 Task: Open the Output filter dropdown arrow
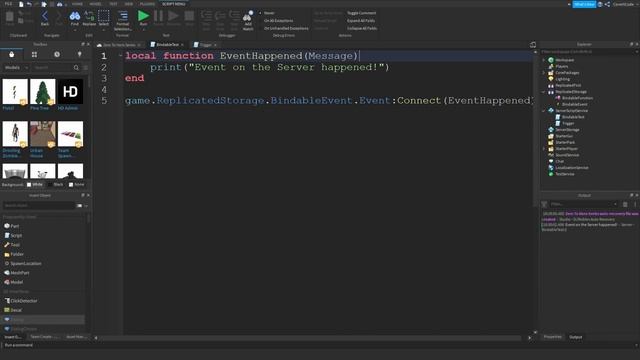point(615,204)
